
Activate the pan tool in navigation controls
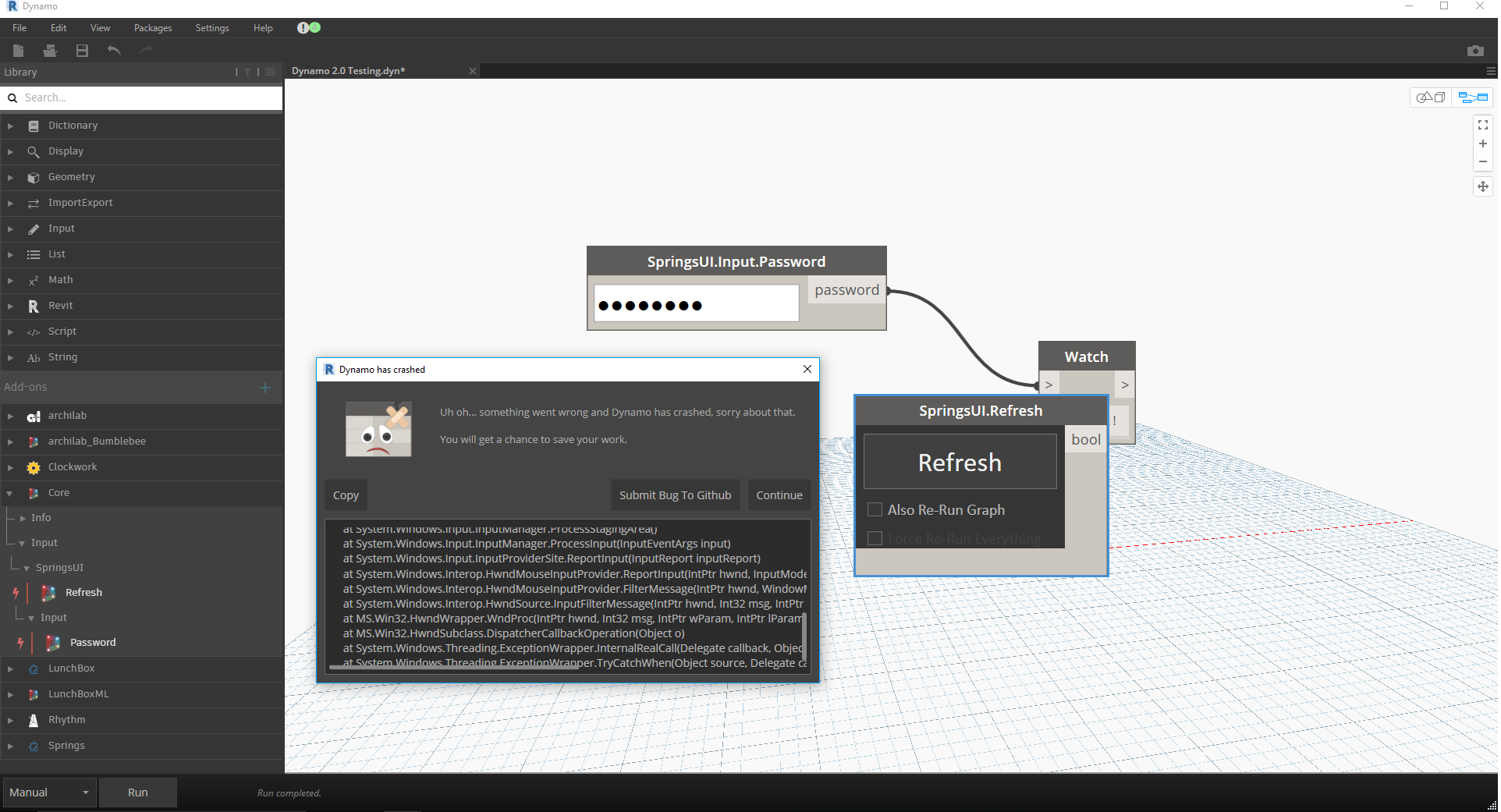(1482, 186)
